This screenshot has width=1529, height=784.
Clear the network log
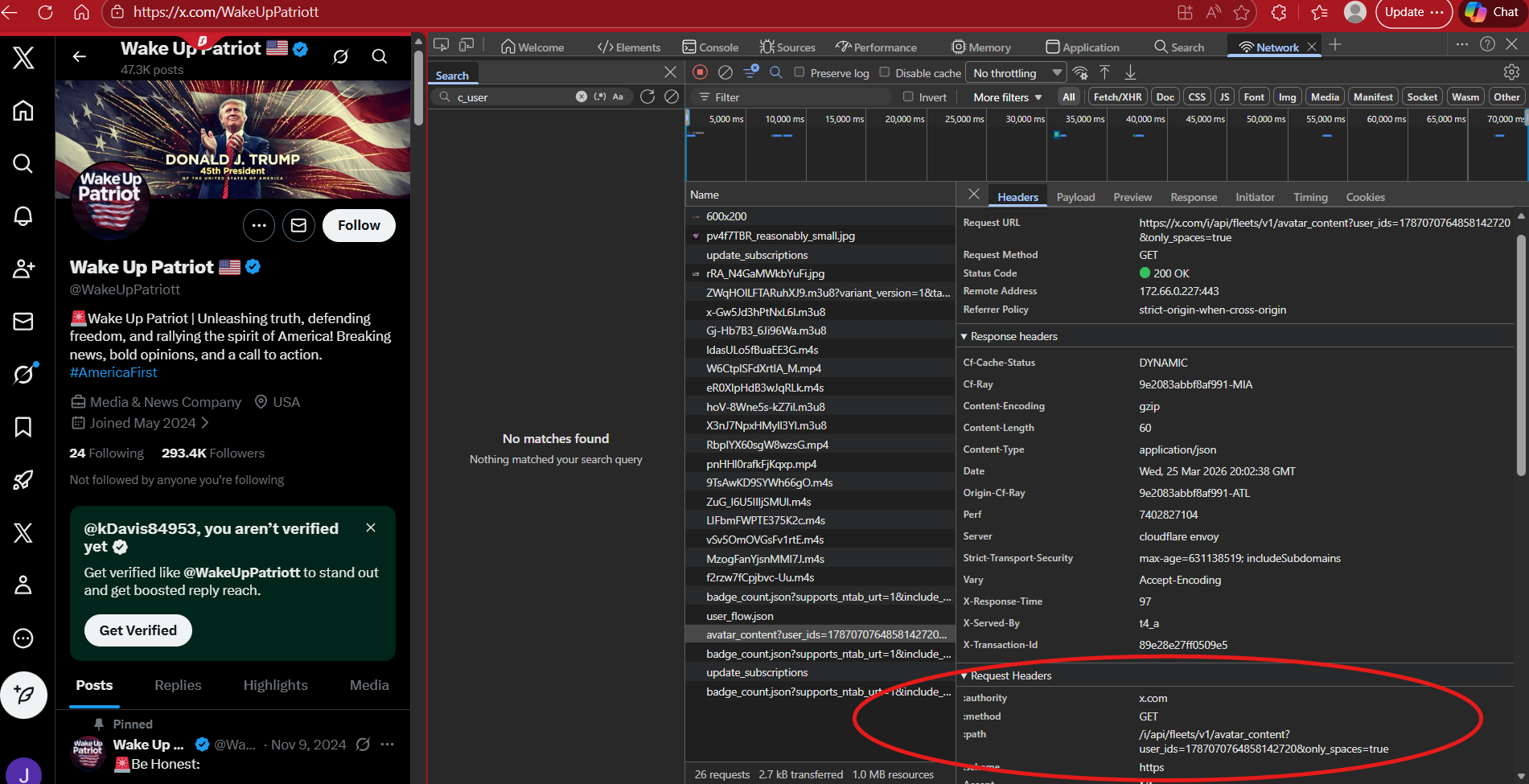point(725,72)
